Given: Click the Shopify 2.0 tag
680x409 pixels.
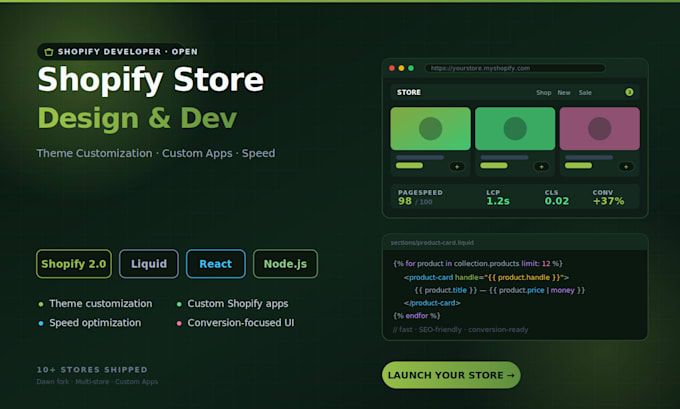Looking at the screenshot, I should [74, 264].
